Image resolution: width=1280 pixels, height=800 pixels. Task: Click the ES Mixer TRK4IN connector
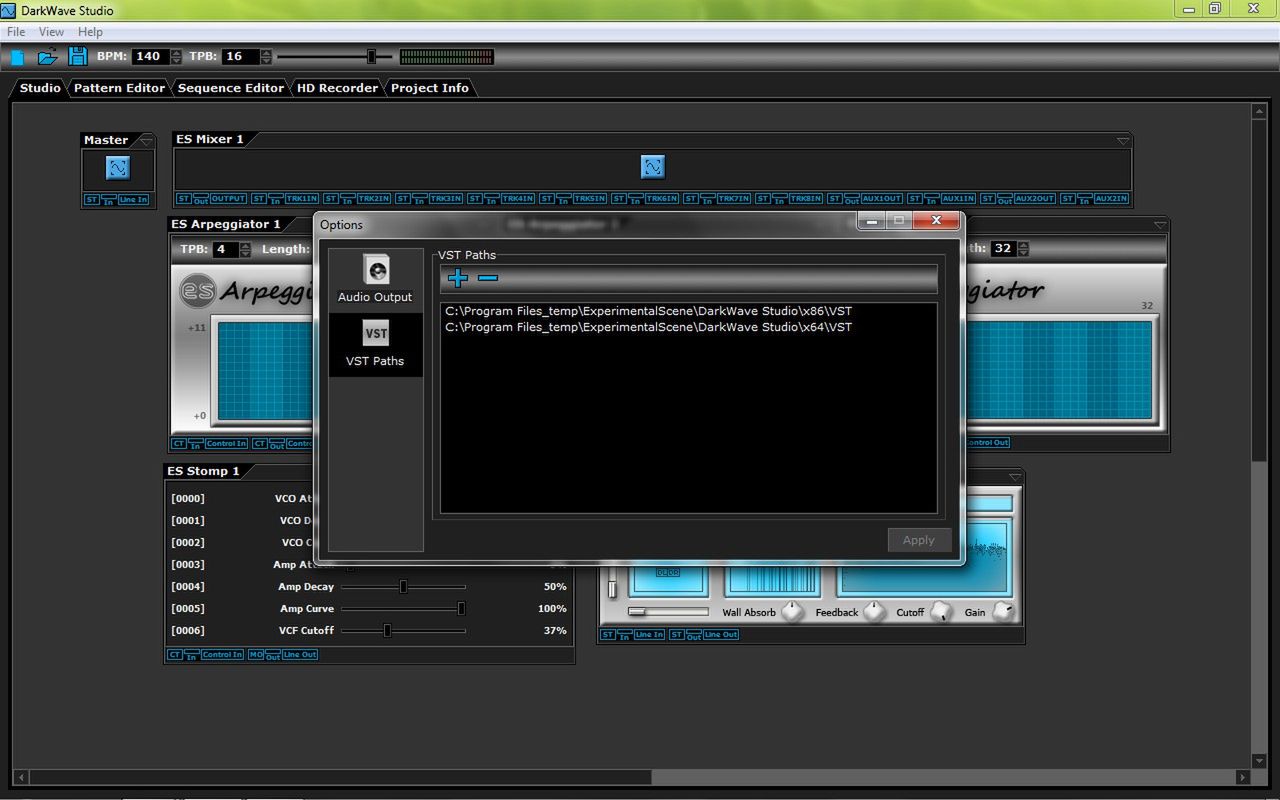click(x=519, y=199)
